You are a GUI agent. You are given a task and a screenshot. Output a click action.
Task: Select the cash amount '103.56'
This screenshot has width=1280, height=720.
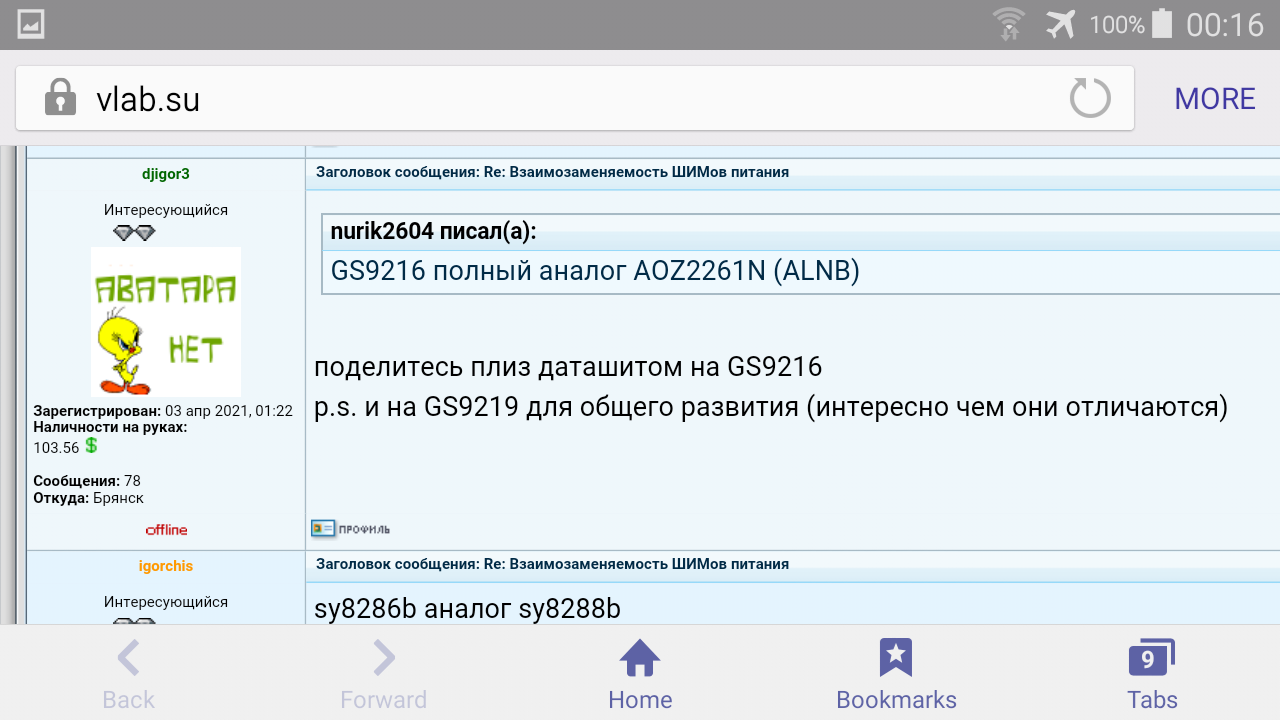(x=56, y=448)
